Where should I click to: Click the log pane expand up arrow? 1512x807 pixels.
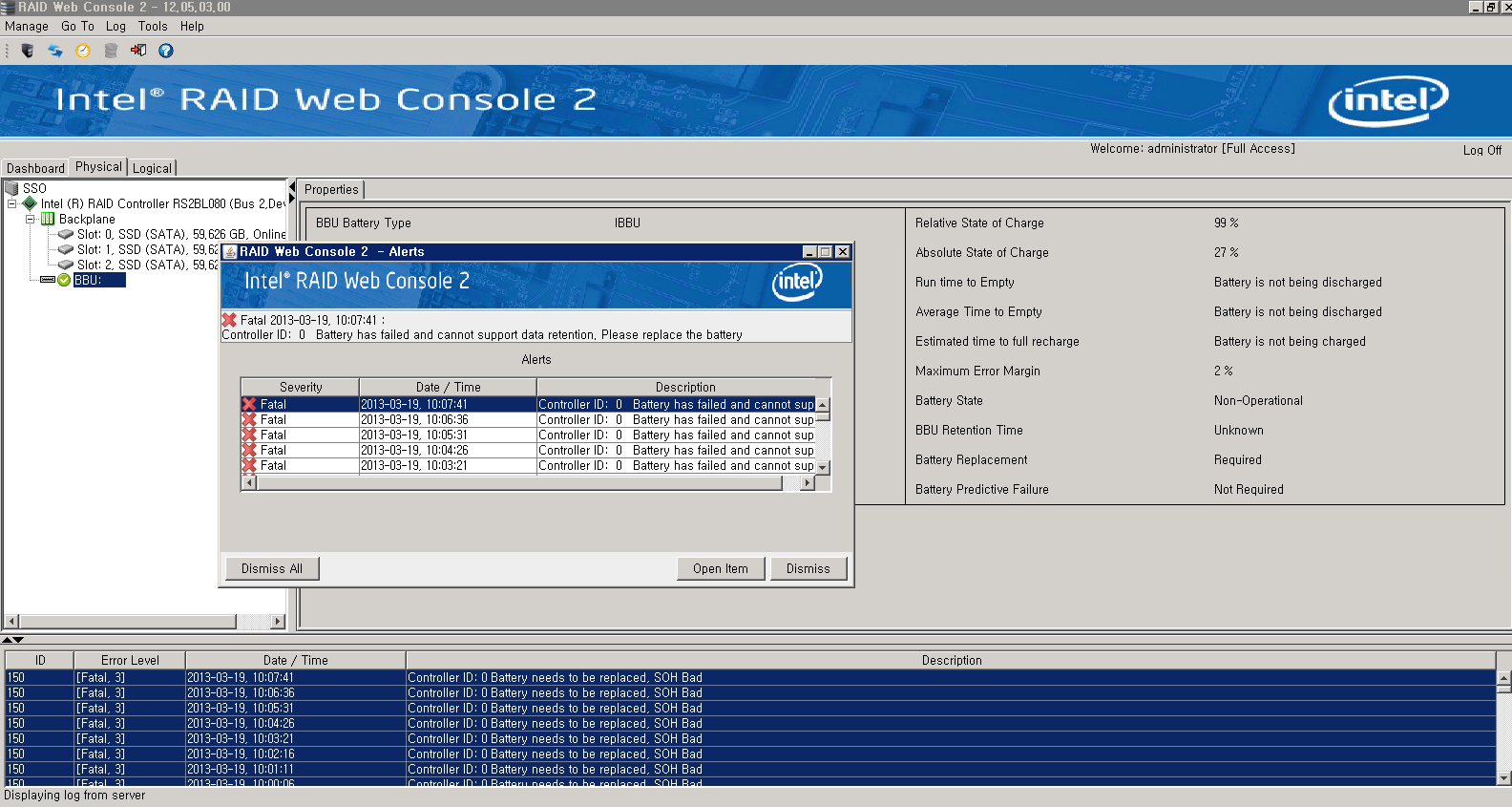[x=7, y=640]
